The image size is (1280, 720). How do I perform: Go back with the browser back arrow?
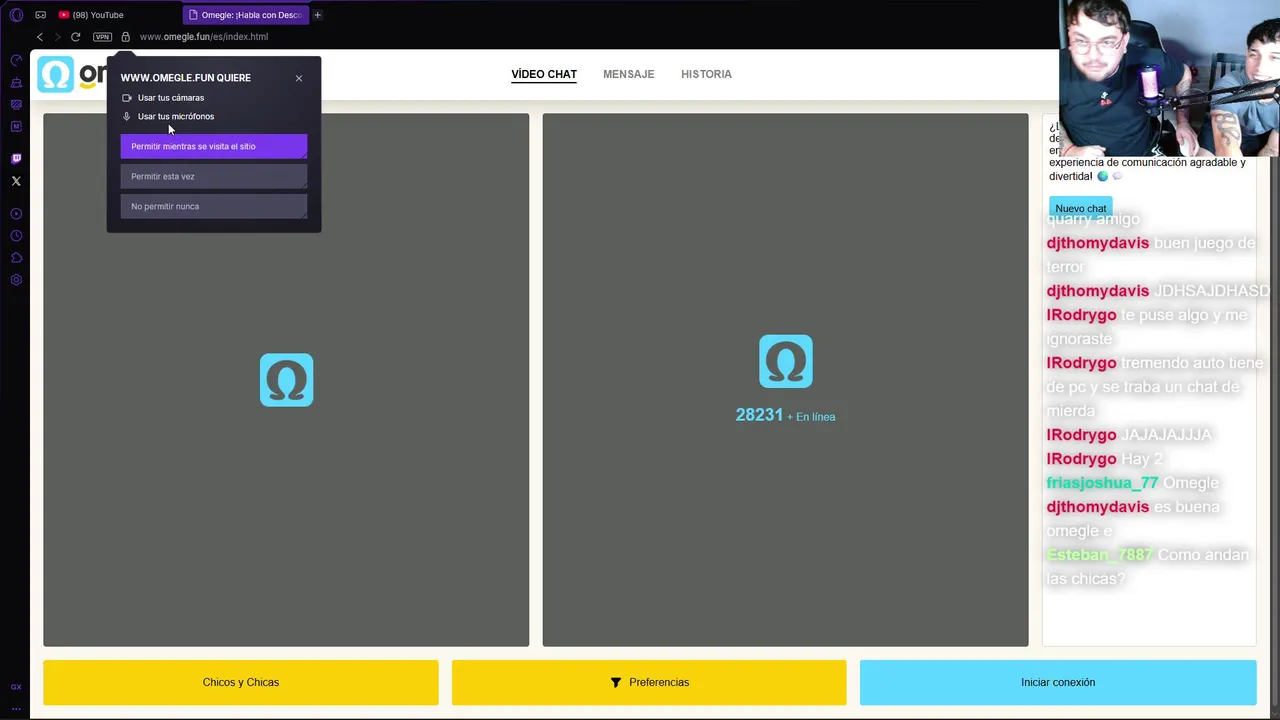(40, 37)
